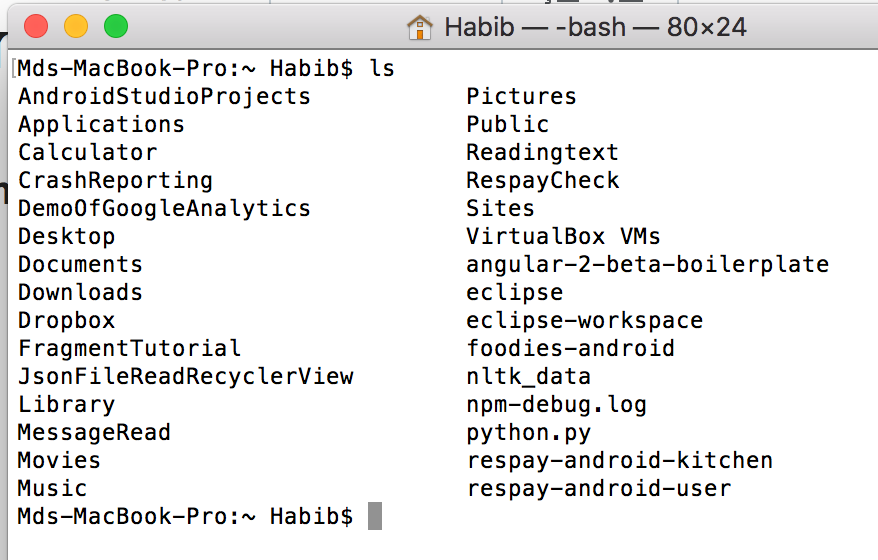Image resolution: width=878 pixels, height=560 pixels.
Task: Click the yellow minimize window button
Action: [76, 26]
